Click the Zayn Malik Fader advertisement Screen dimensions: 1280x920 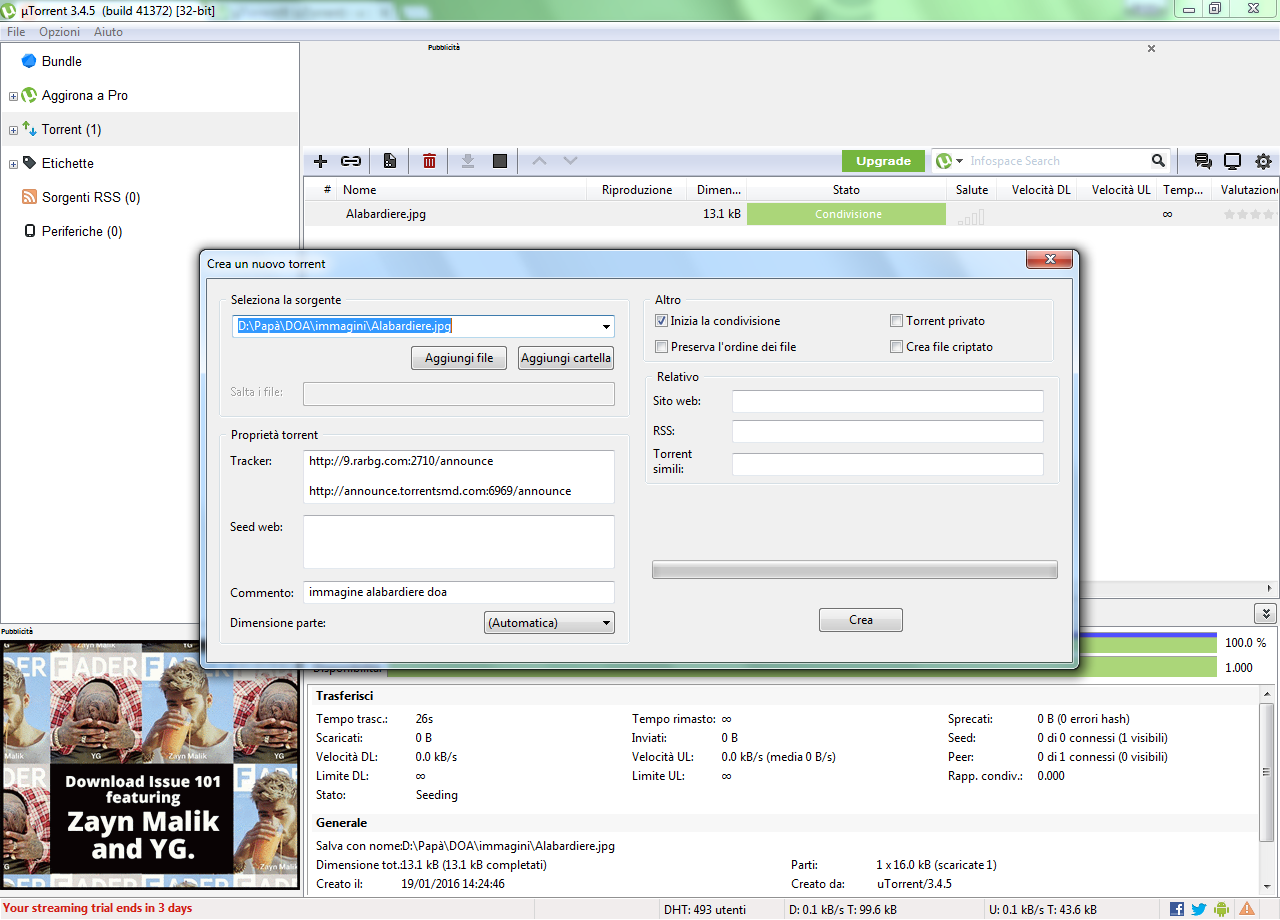(x=150, y=765)
